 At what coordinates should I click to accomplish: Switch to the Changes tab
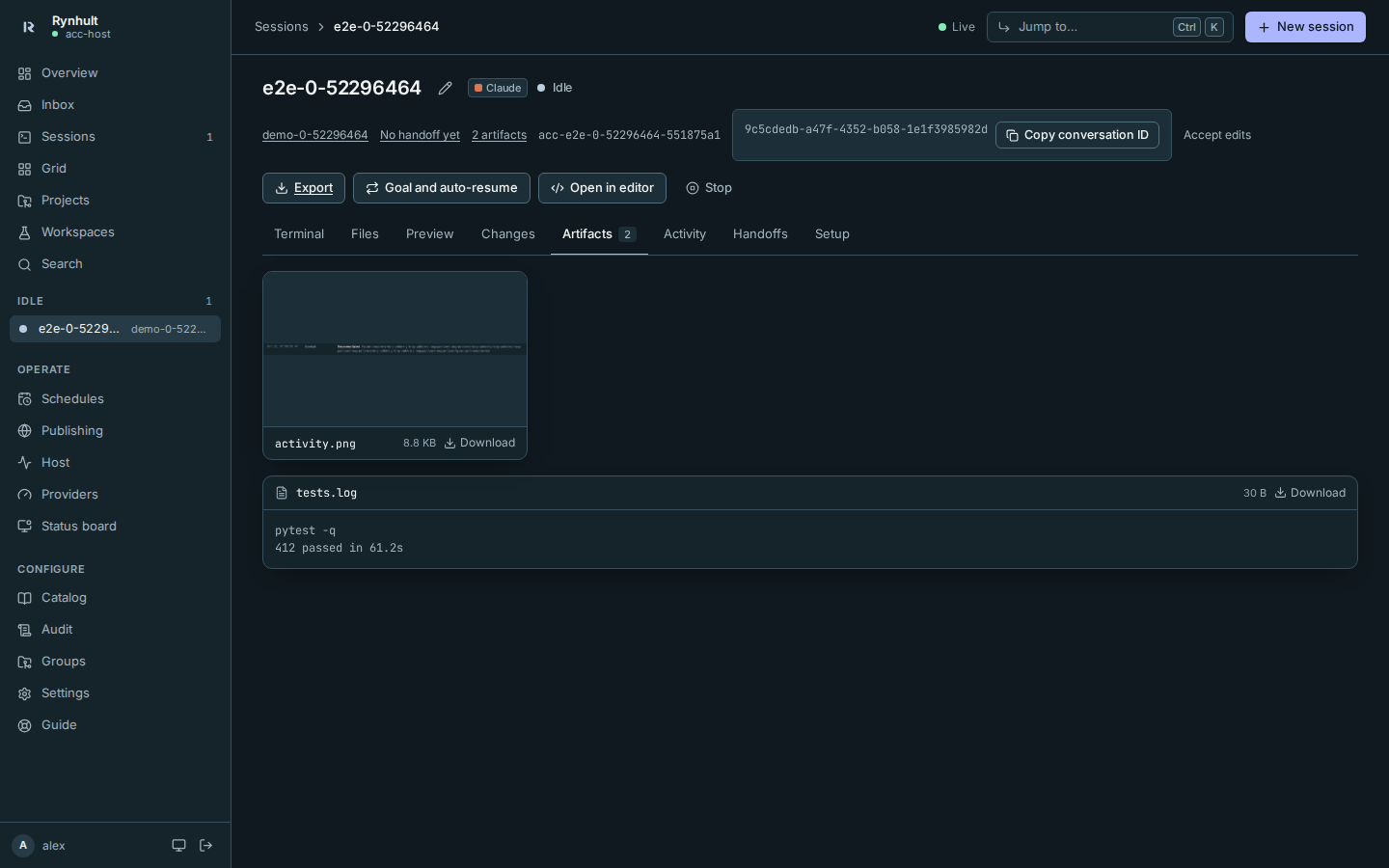(508, 234)
